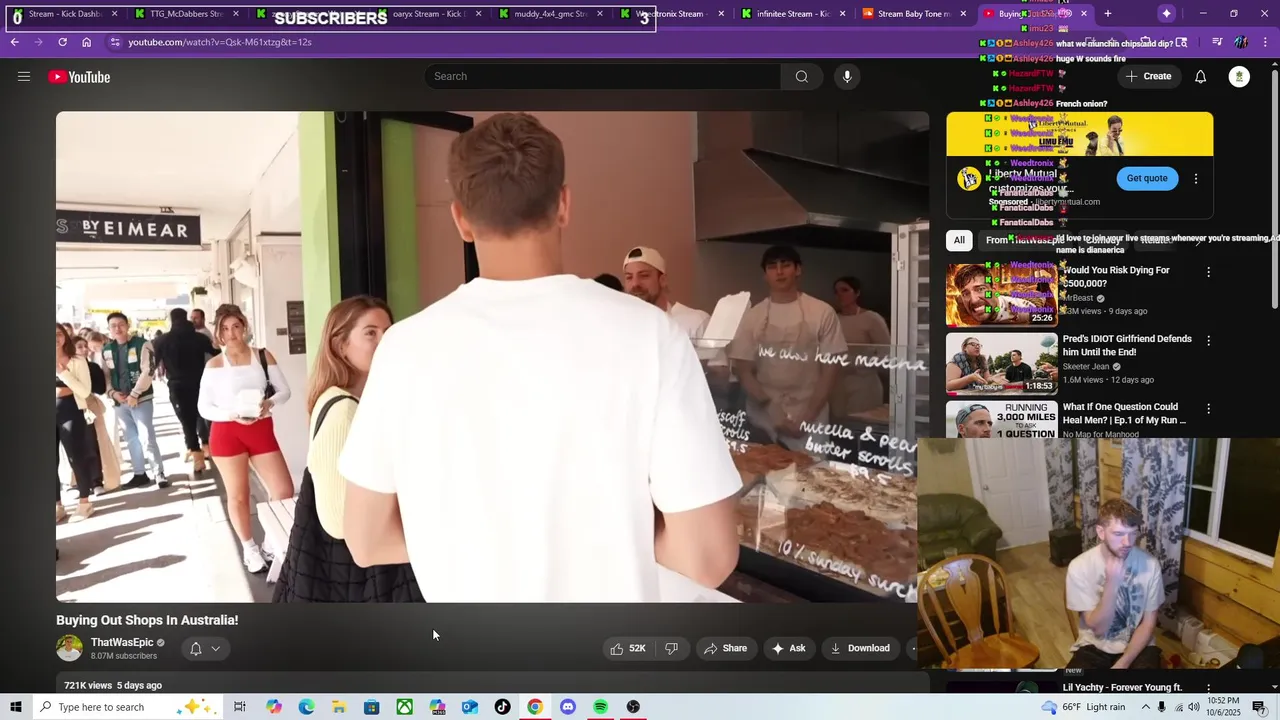Open the Windows notification center

click(1259, 707)
